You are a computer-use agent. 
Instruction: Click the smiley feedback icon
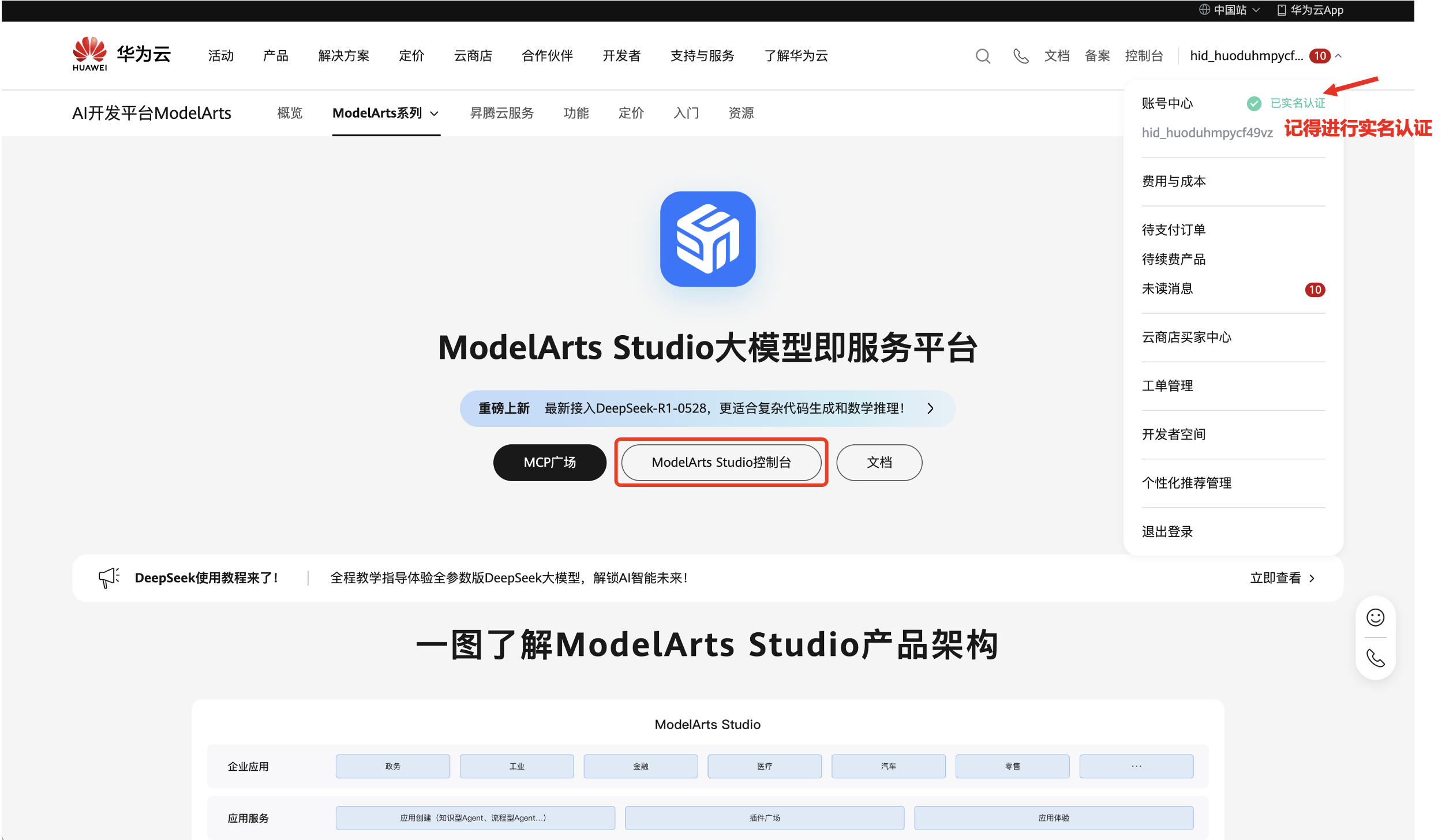click(x=1375, y=617)
